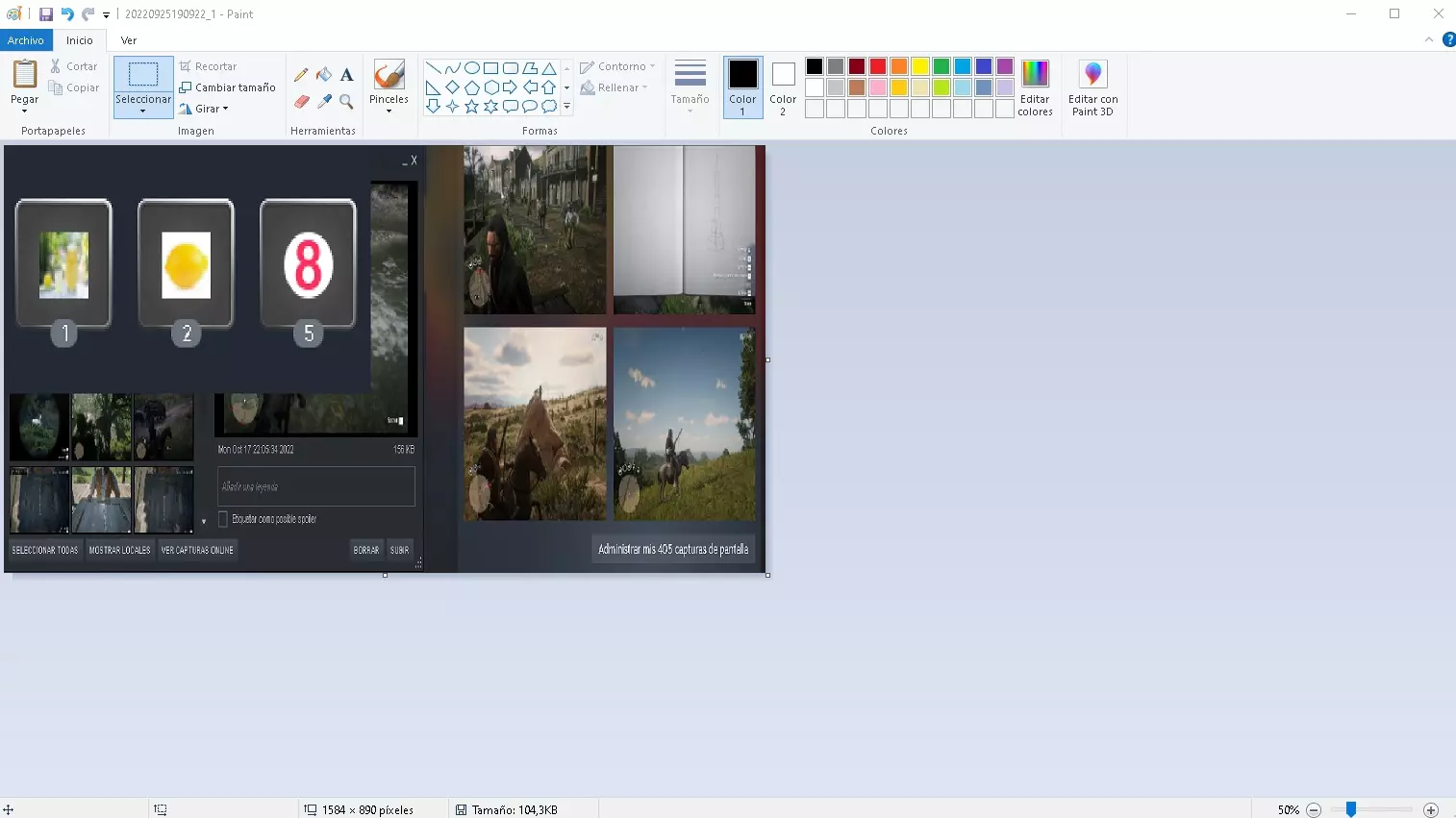Pick the red color swatch
The image size is (1456, 818).
click(x=878, y=66)
